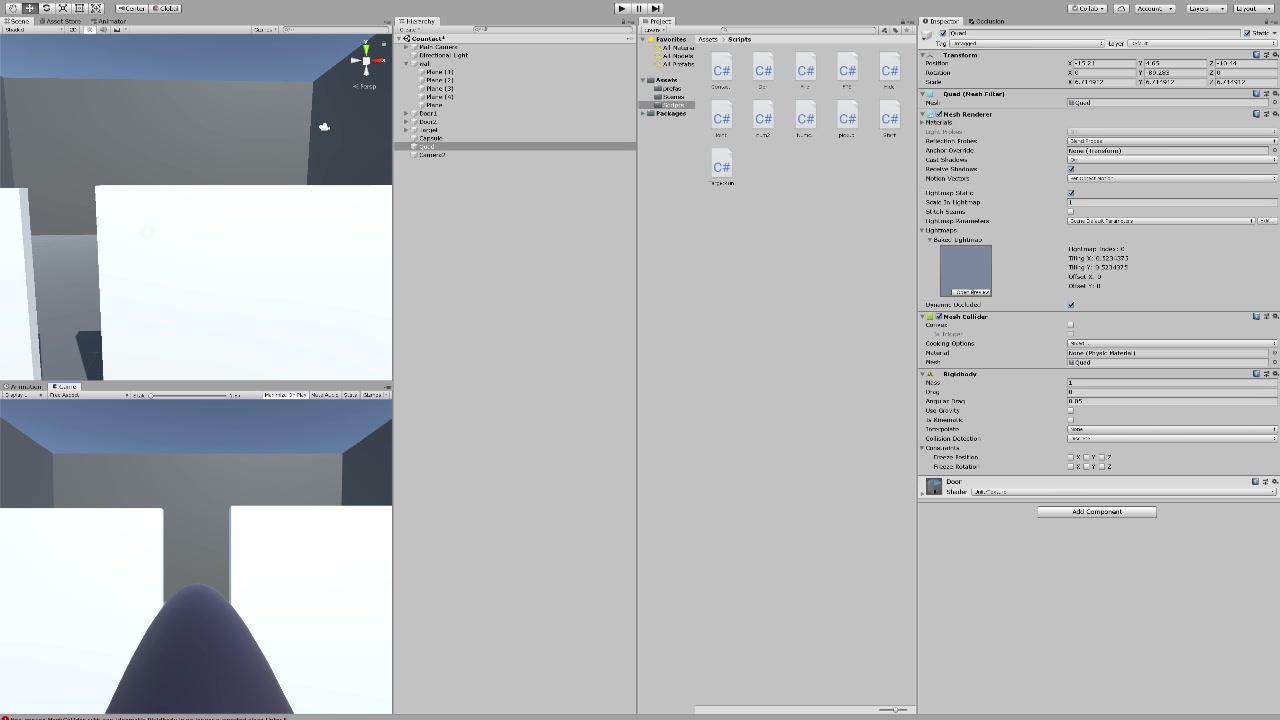The width and height of the screenshot is (1280, 720).
Task: Select the Scale tool in the toolbar
Action: (63, 8)
